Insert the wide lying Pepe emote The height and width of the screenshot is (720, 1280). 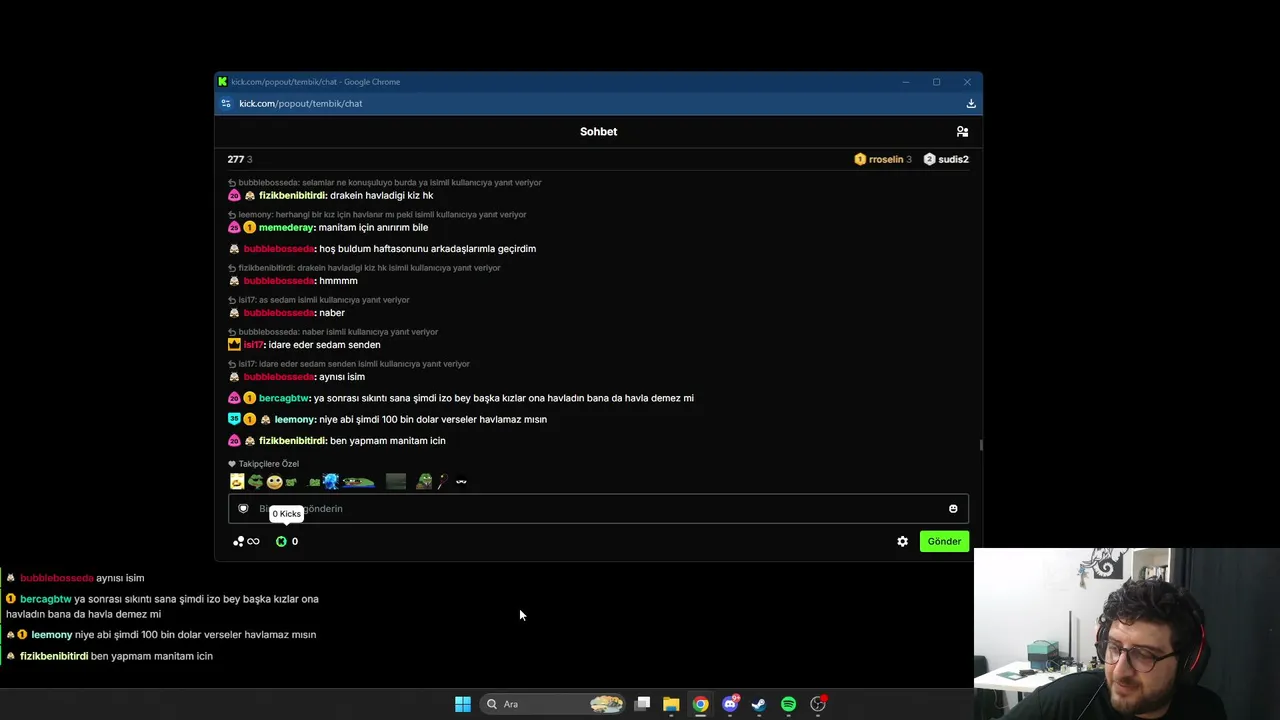[358, 482]
